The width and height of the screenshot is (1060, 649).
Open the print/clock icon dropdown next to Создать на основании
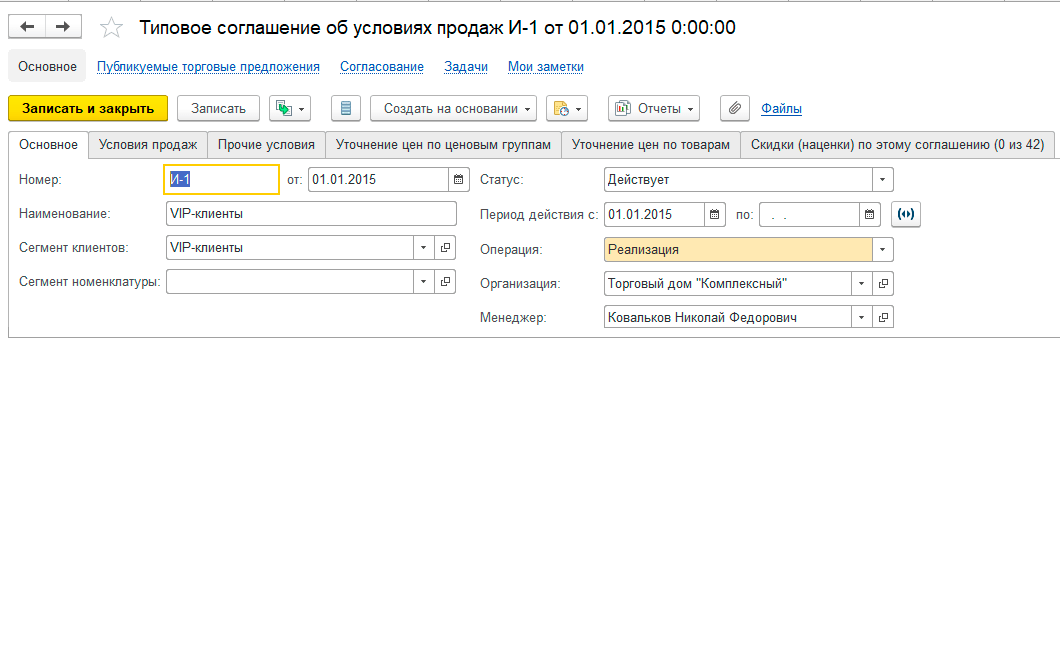[x=567, y=108]
